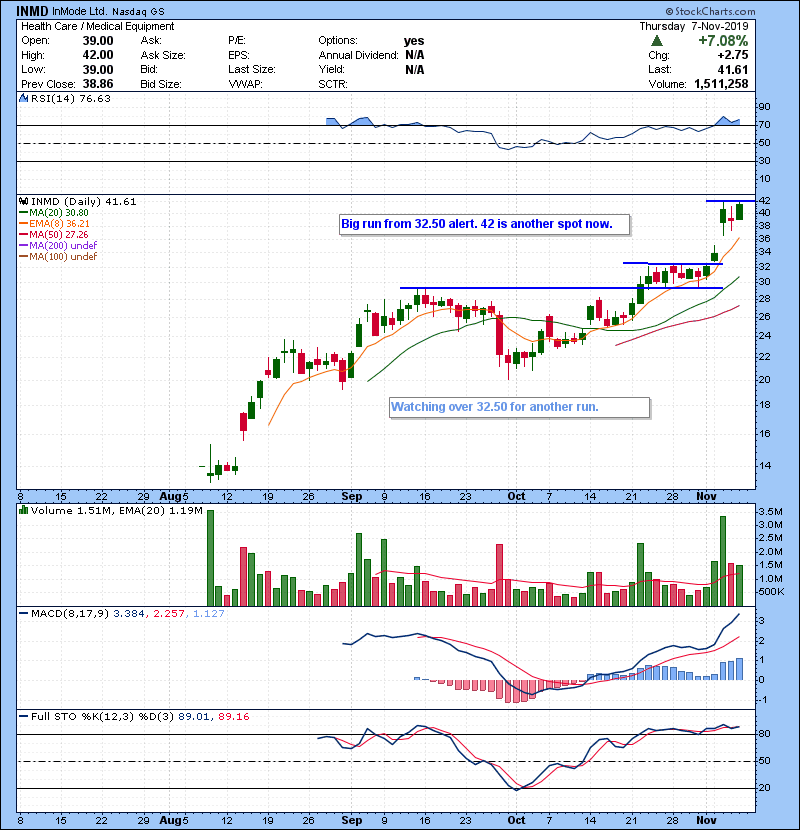Select the EMA(8) 36.21 legend entry
The width and height of the screenshot is (800, 830).
[54, 224]
